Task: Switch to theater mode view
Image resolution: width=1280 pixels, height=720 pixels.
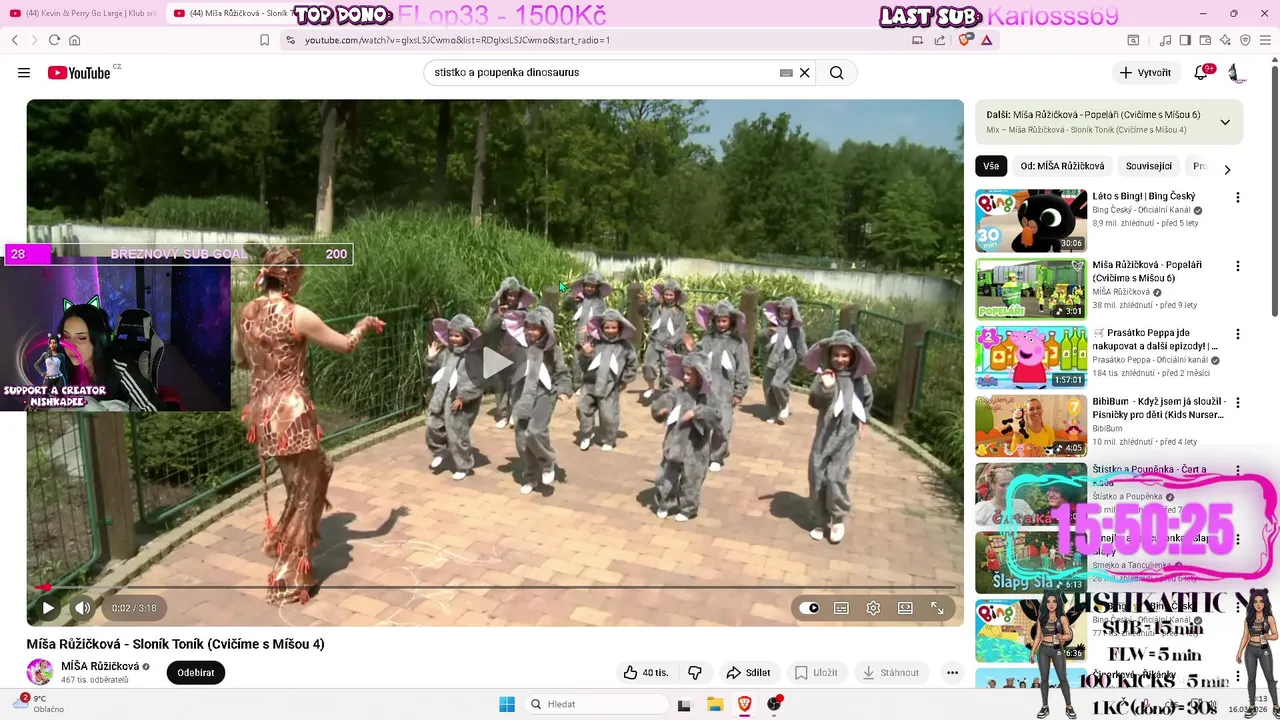Action: 905,608
